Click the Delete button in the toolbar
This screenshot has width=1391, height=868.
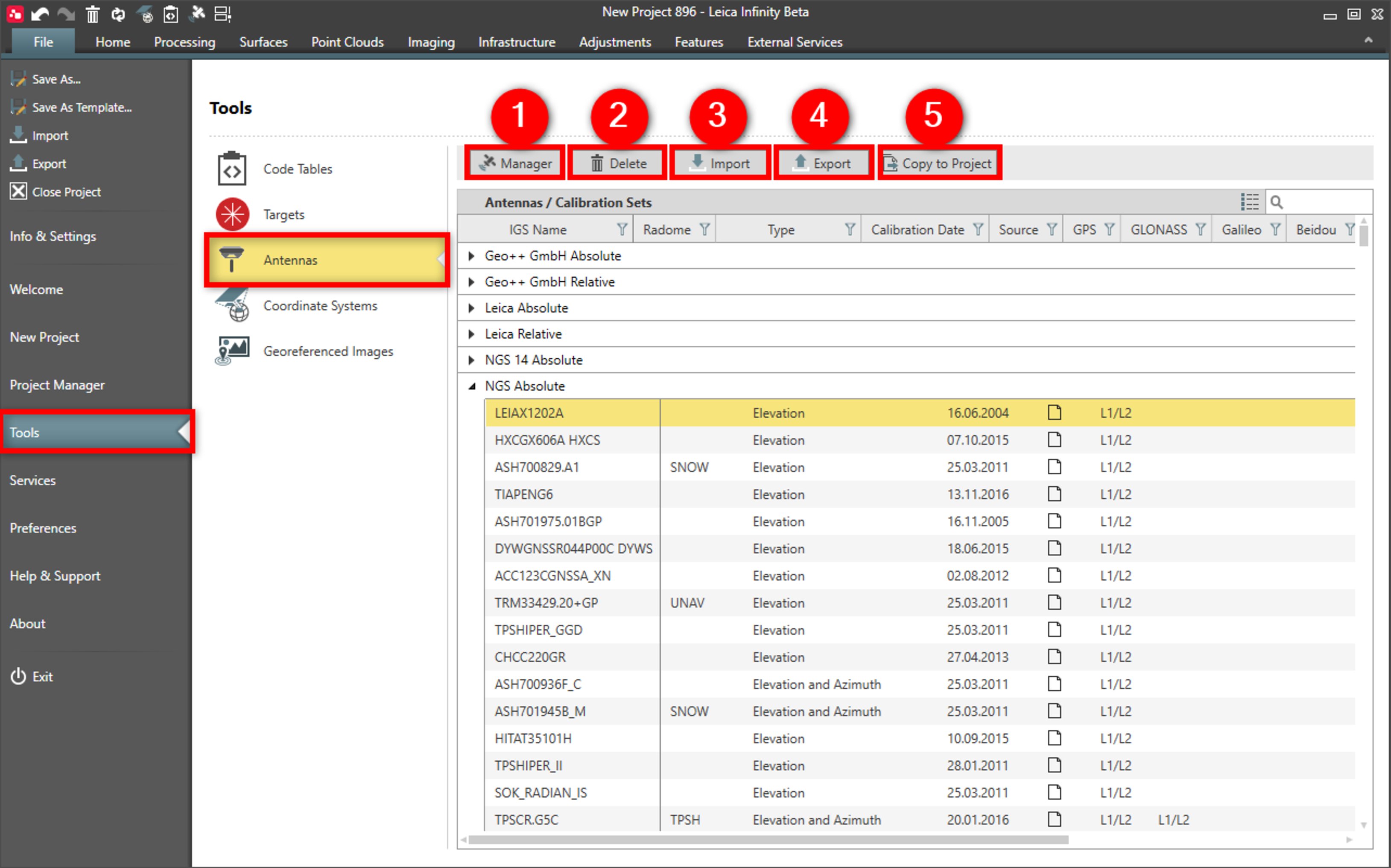(x=618, y=163)
